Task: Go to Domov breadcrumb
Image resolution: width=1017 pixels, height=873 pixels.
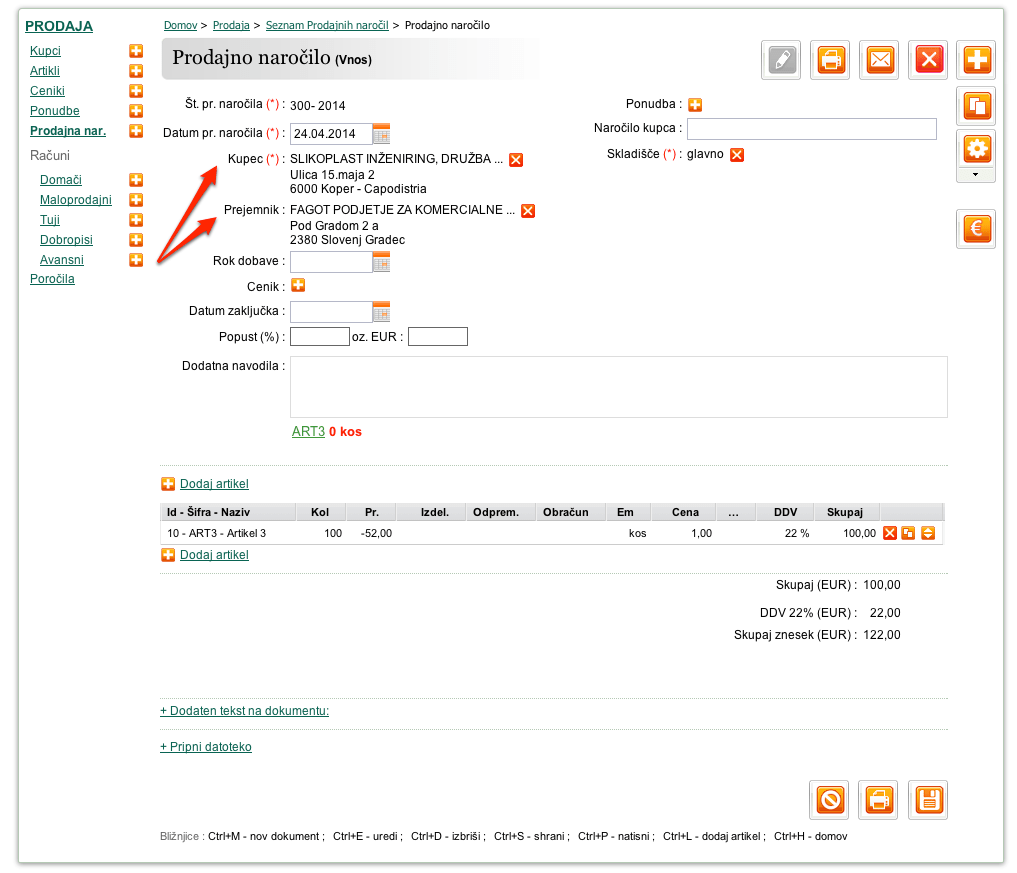Action: click(180, 25)
